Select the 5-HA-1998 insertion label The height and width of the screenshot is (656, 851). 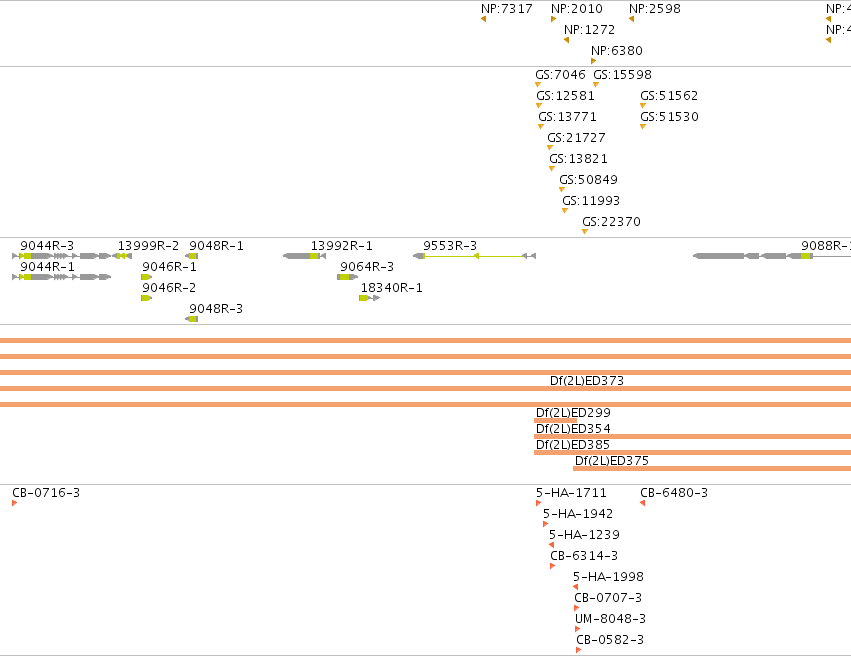pos(608,577)
